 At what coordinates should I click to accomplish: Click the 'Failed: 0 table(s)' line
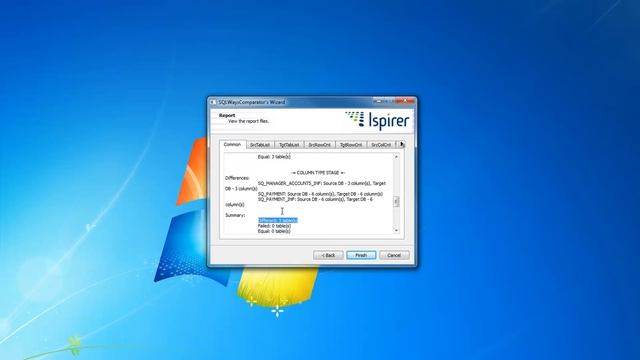pos(274,226)
